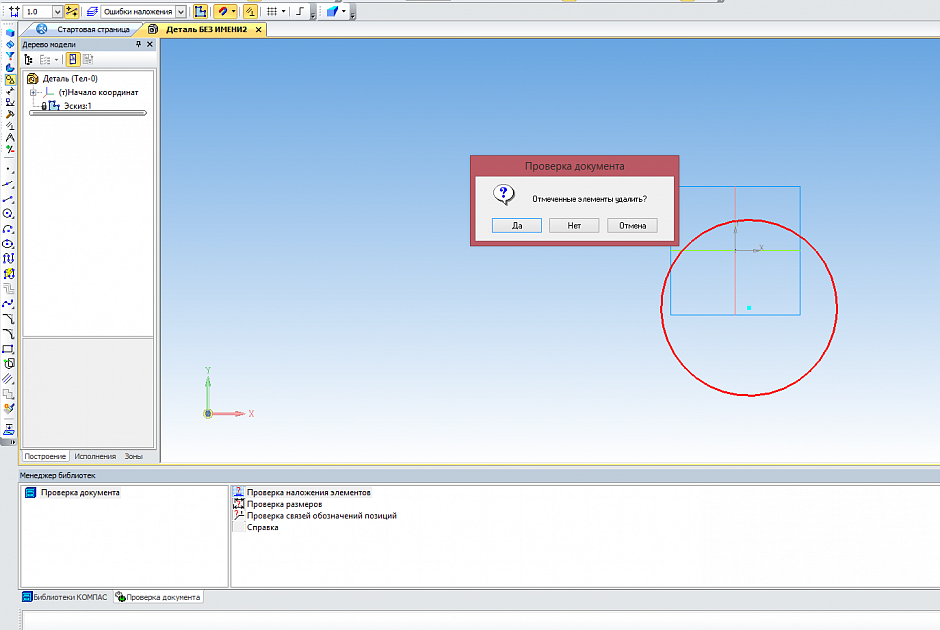Image resolution: width=940 pixels, height=630 pixels.
Task: Select the spline curve tool
Action: pos(8,303)
